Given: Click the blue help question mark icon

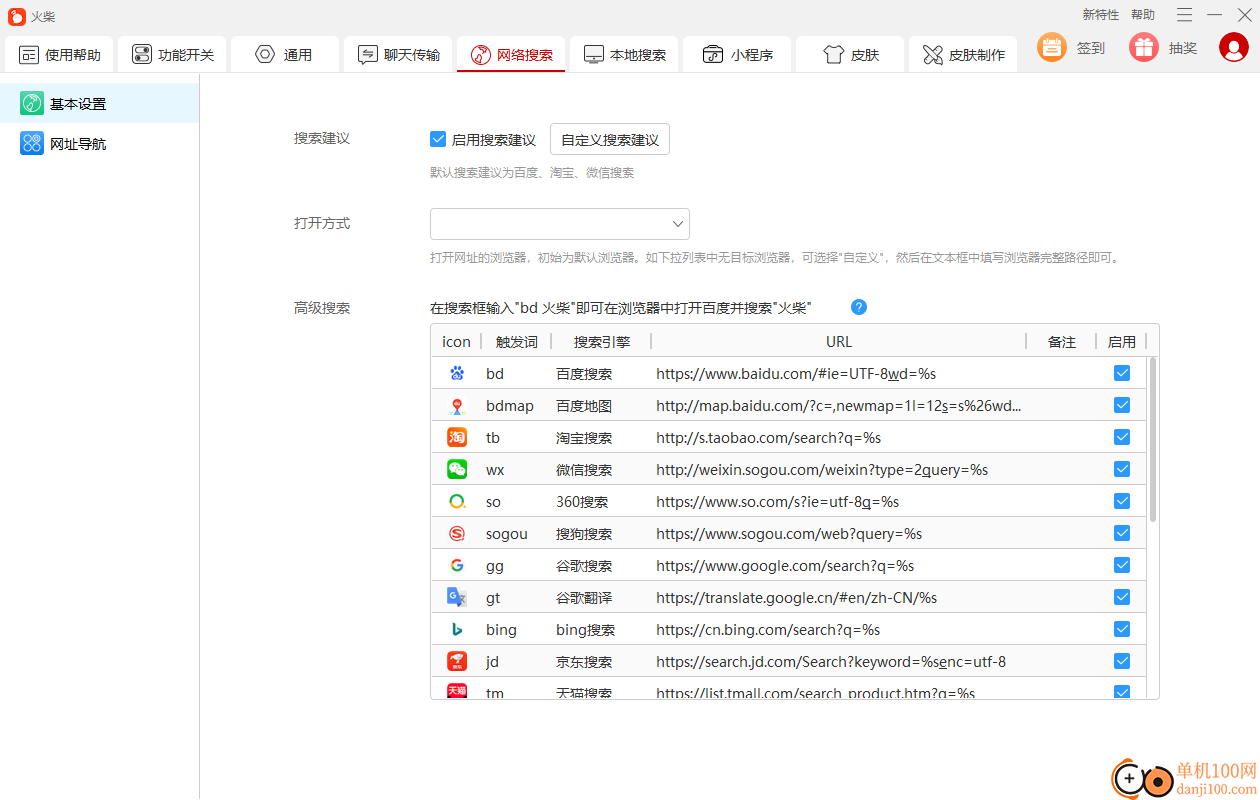Looking at the screenshot, I should pos(858,307).
